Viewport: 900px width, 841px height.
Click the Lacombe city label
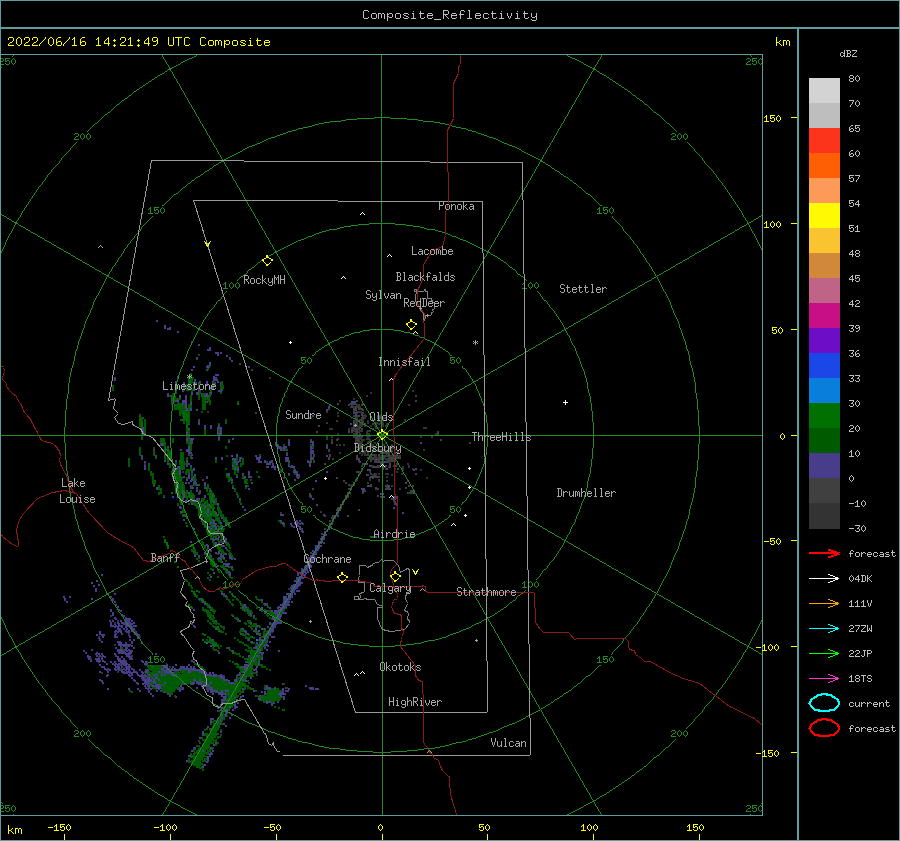coord(432,251)
